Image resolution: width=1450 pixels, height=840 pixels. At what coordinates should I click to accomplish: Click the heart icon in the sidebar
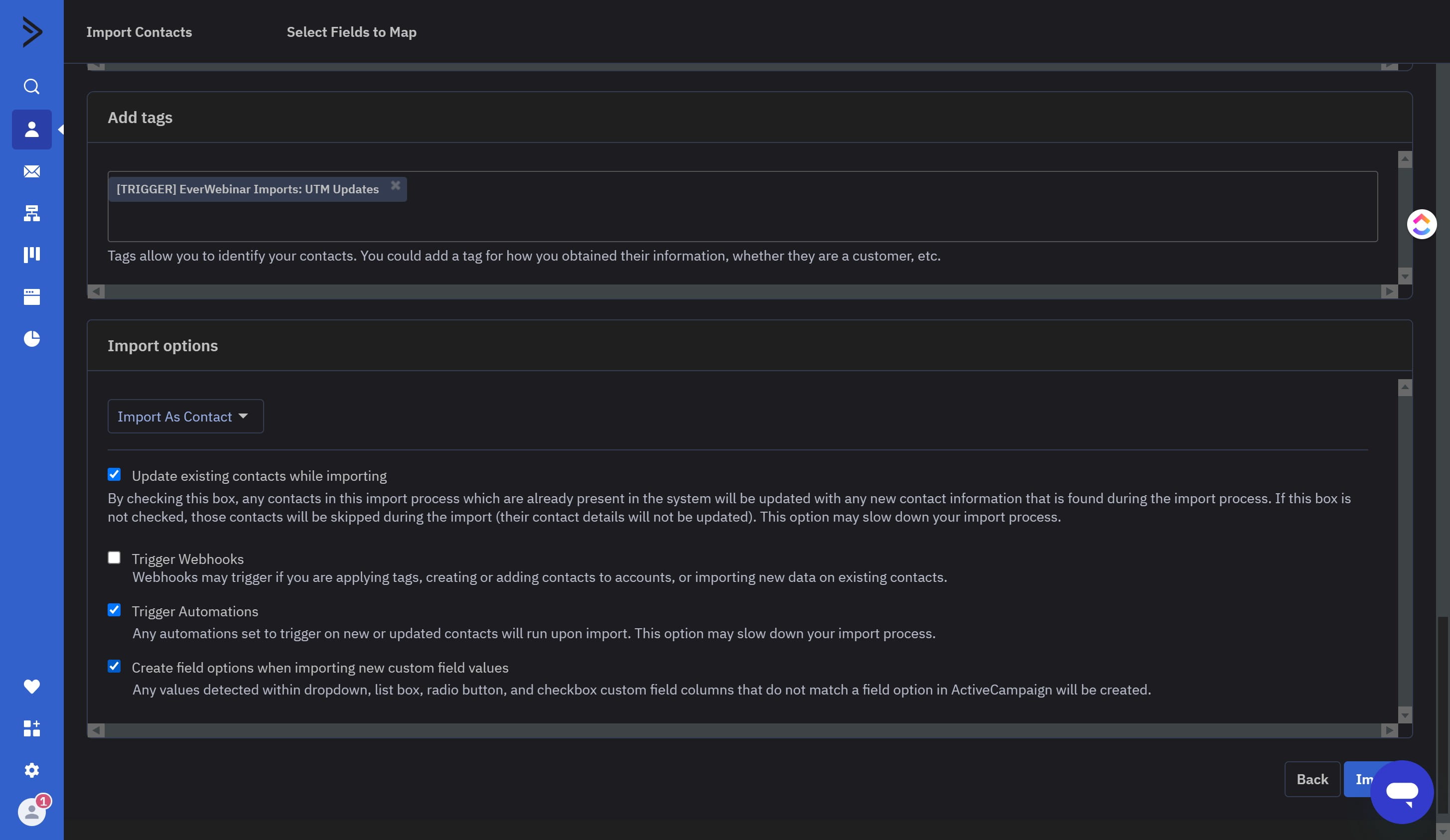32,686
